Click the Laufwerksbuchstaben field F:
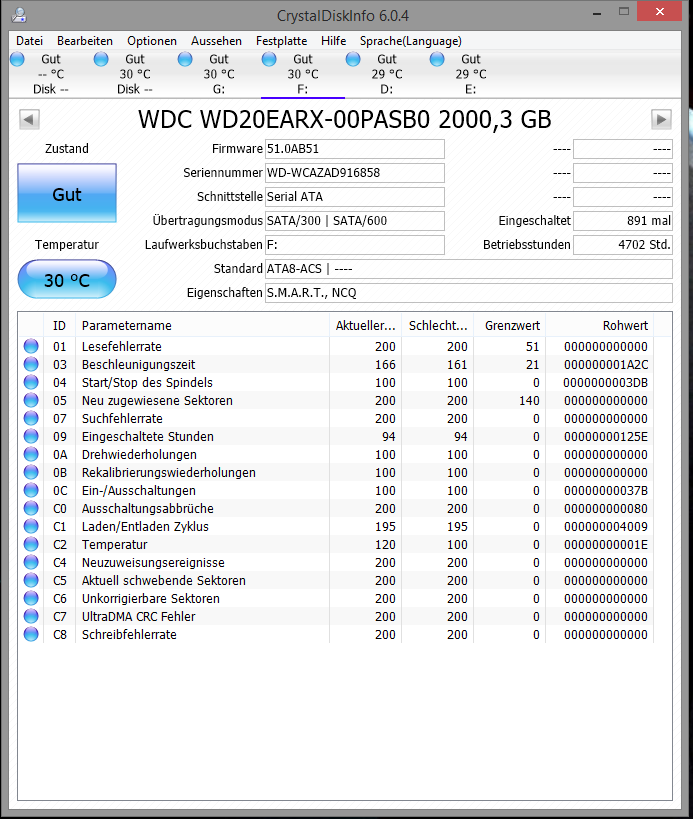Screen dimensions: 693x819 tap(355, 245)
